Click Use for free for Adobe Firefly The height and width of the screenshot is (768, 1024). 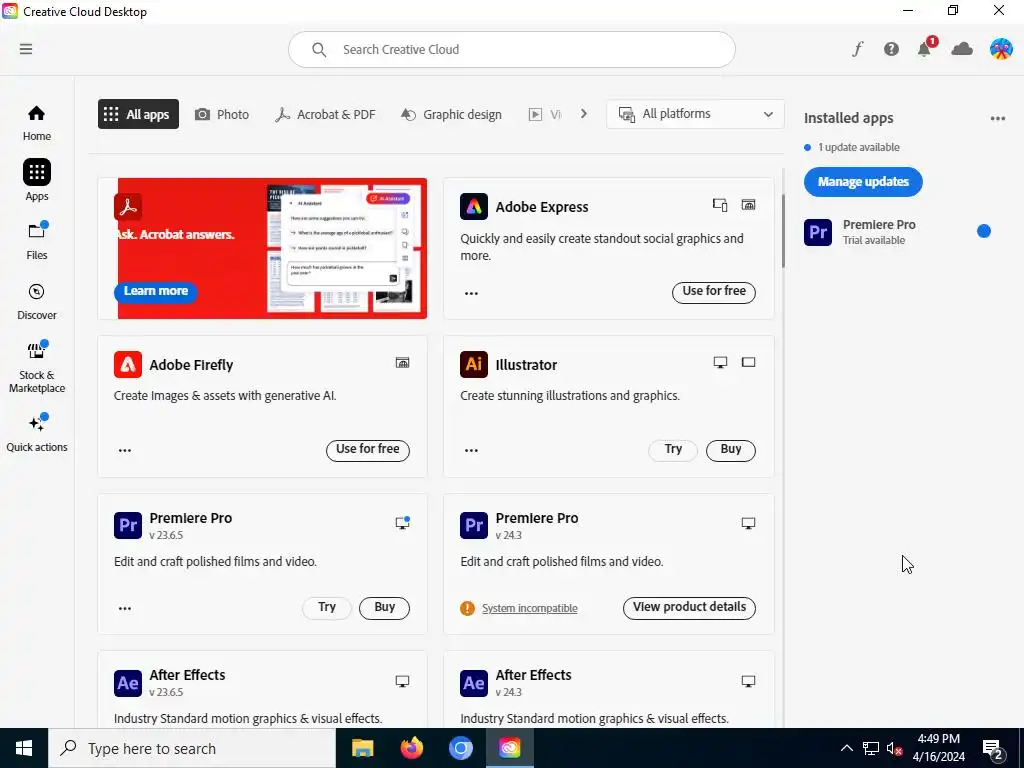[x=368, y=450]
